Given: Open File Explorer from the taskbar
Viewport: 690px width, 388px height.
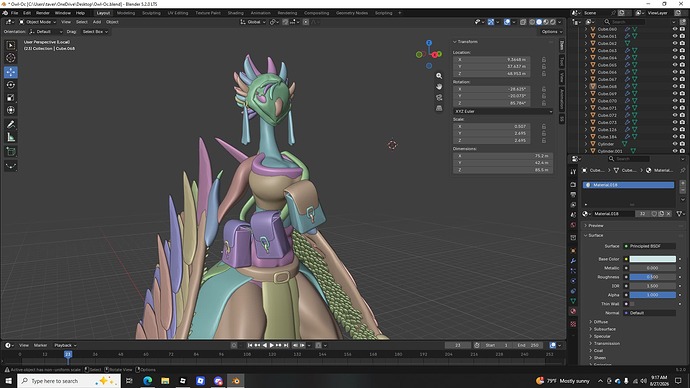Looking at the screenshot, I should (165, 381).
